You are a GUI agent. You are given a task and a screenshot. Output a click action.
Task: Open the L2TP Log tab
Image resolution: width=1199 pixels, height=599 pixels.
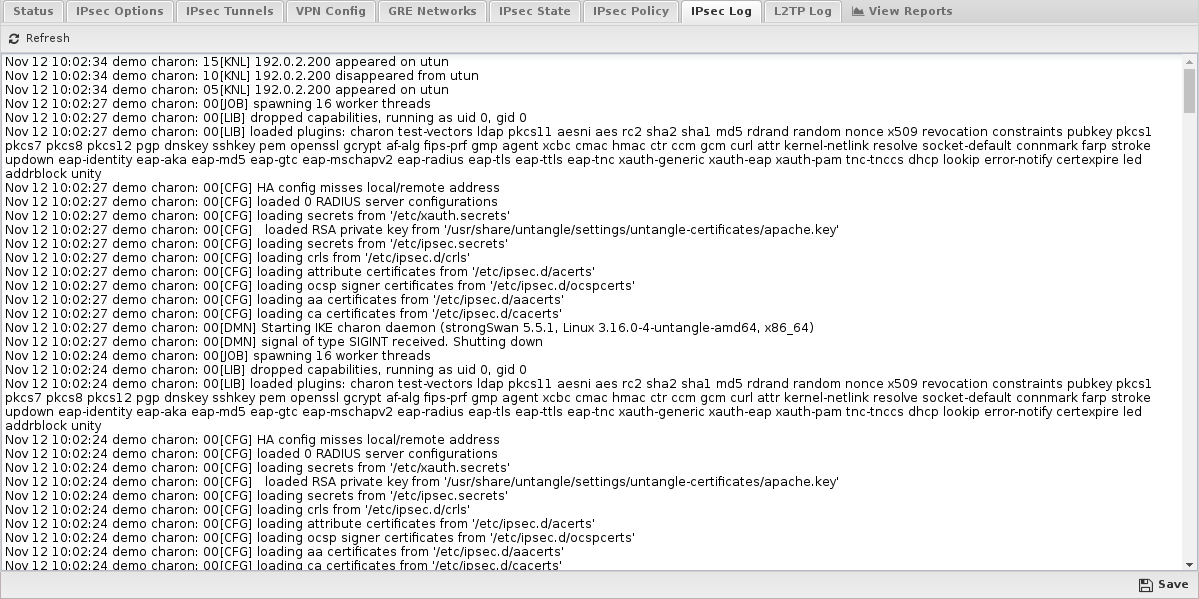[x=802, y=11]
